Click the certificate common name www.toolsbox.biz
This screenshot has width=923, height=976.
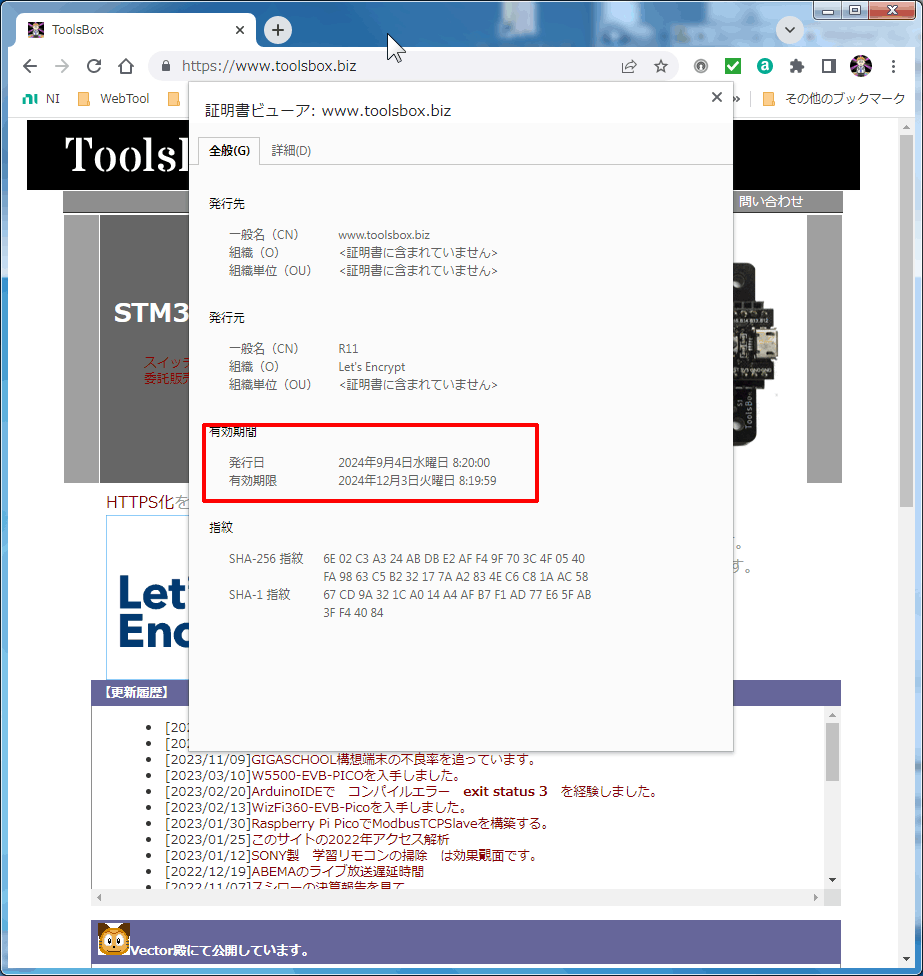tap(384, 235)
